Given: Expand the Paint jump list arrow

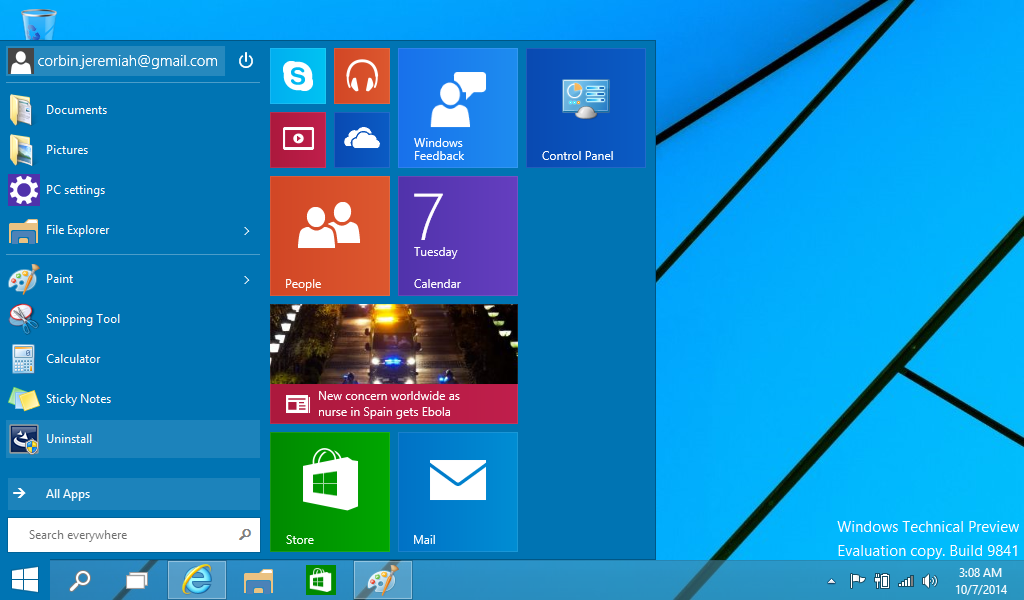Looking at the screenshot, I should click(246, 279).
